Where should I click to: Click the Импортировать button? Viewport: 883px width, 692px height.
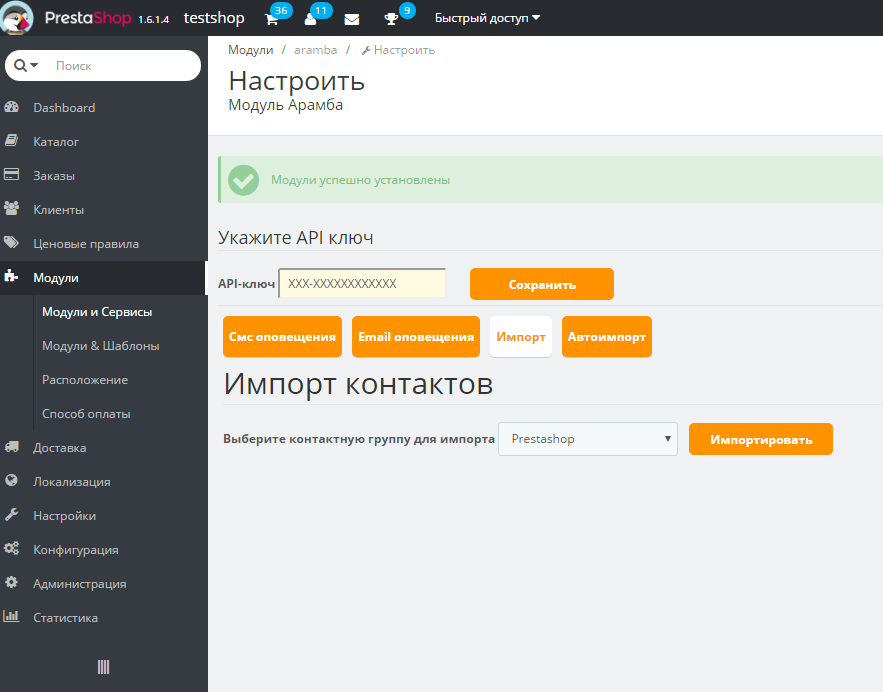tap(761, 439)
